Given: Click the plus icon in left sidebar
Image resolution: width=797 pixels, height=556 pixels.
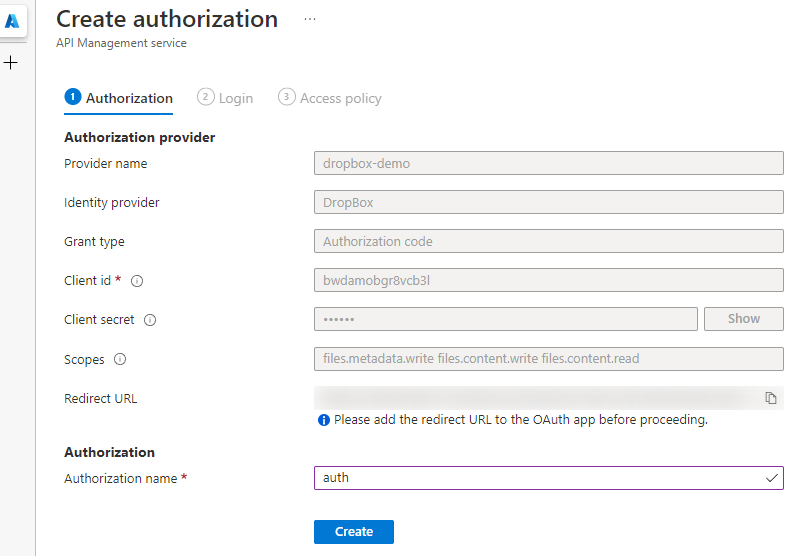Looking at the screenshot, I should point(11,63).
